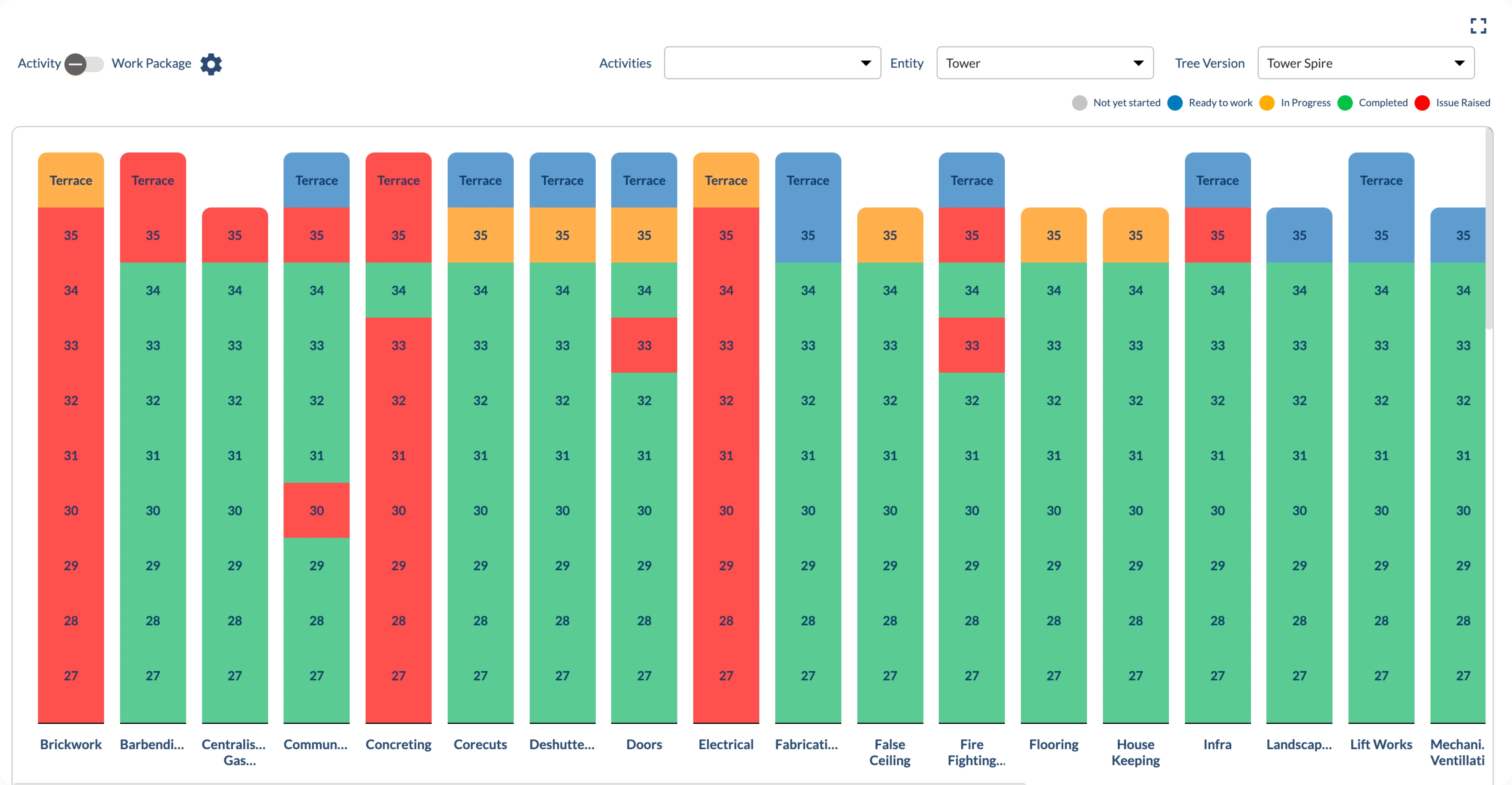Open chart configuration via gear icon
1512x785 pixels.
(211, 63)
